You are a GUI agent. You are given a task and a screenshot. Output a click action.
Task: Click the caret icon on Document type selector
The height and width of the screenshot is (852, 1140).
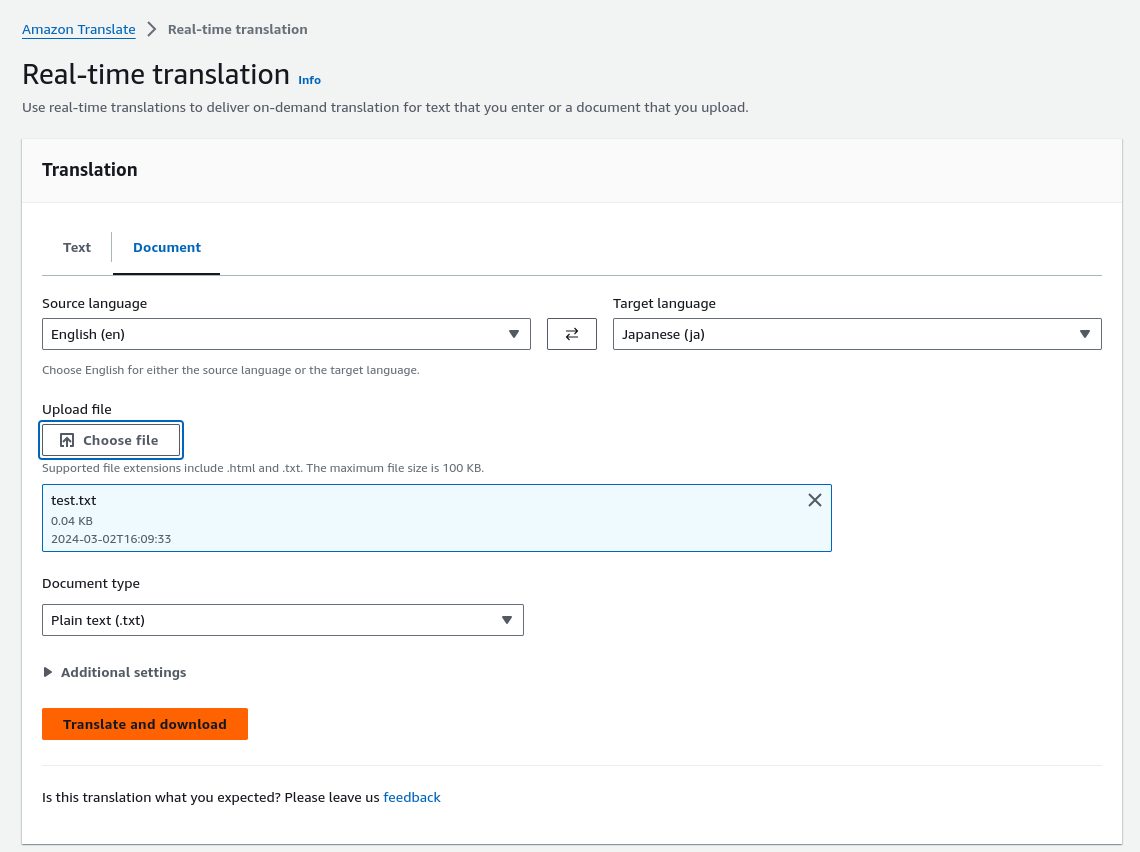pos(507,620)
